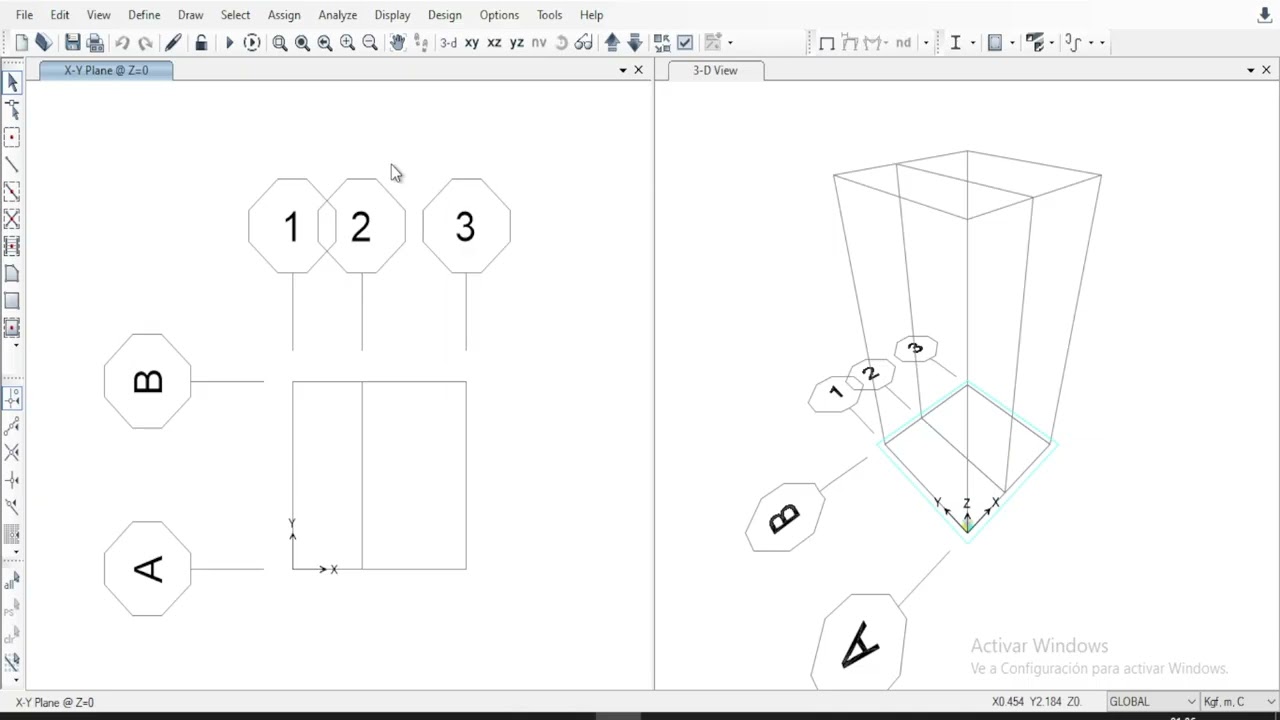Open the Analyze menu
This screenshot has height=720, width=1280.
pos(338,15)
